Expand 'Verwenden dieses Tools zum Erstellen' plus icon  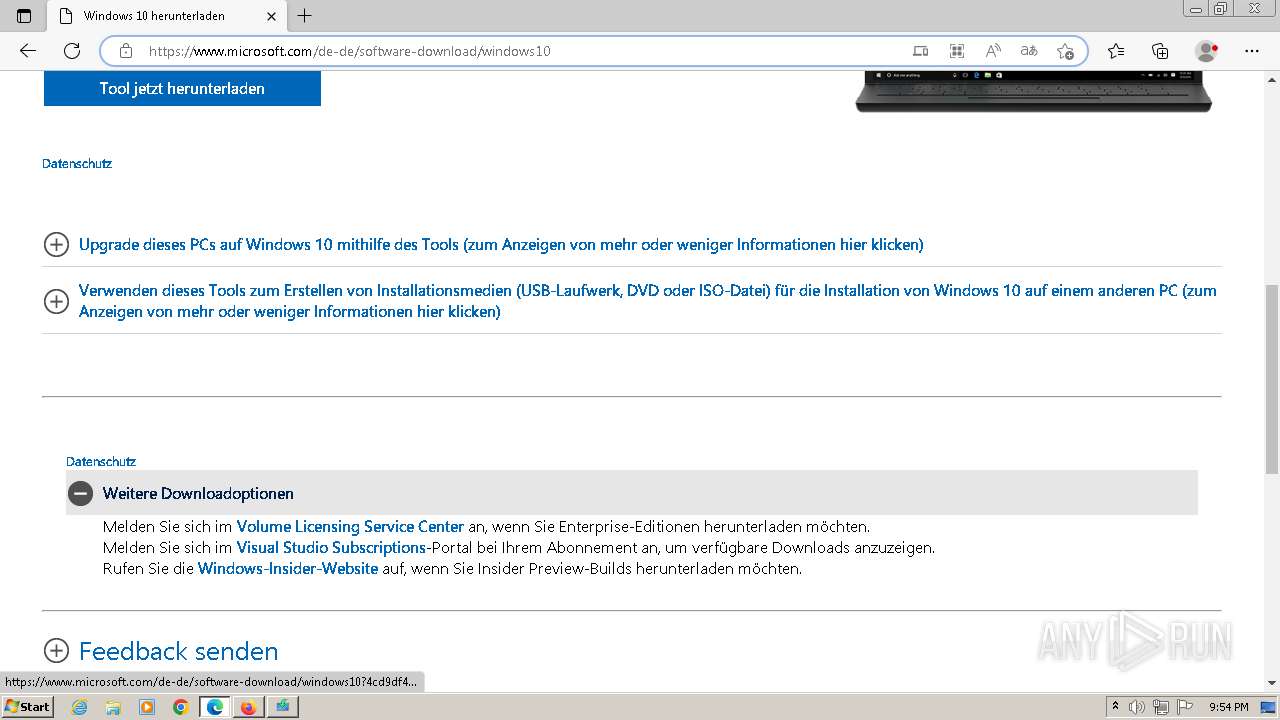pyautogui.click(x=56, y=300)
